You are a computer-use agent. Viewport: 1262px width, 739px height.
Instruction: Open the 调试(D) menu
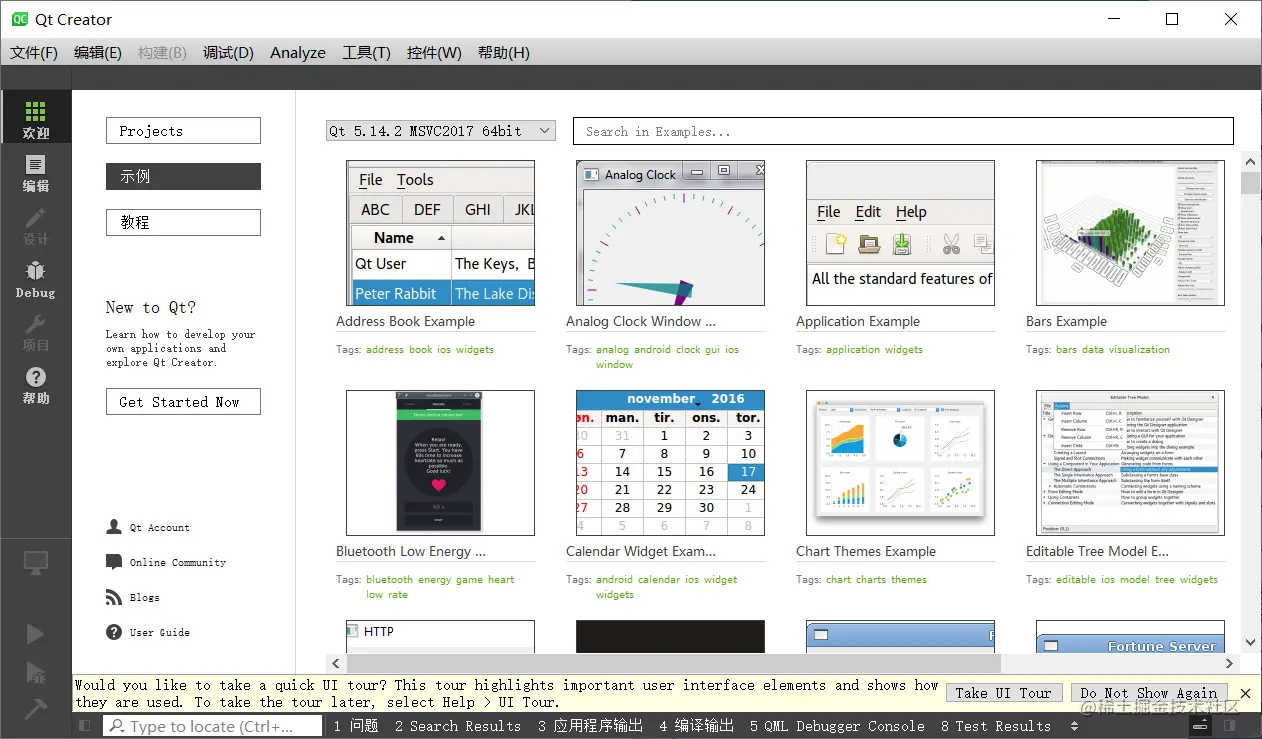pos(229,53)
